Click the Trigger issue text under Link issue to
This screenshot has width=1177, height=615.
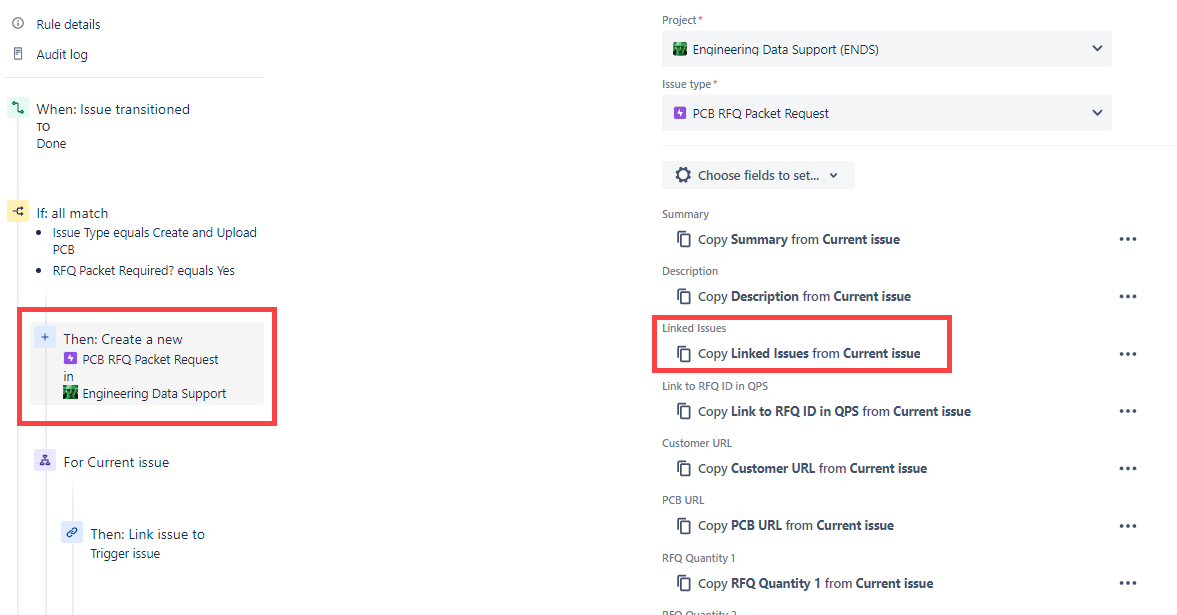[x=125, y=554]
